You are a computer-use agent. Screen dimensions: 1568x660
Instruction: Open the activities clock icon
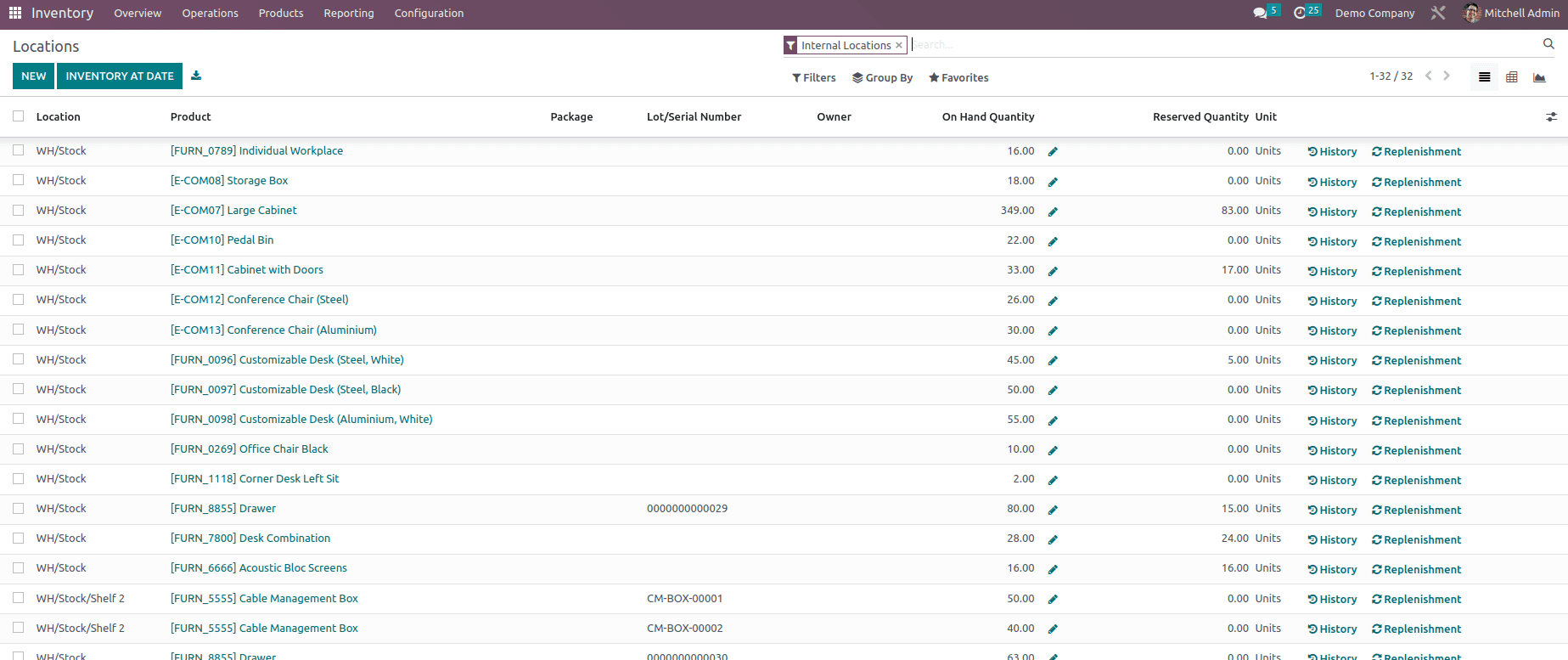tap(1300, 13)
